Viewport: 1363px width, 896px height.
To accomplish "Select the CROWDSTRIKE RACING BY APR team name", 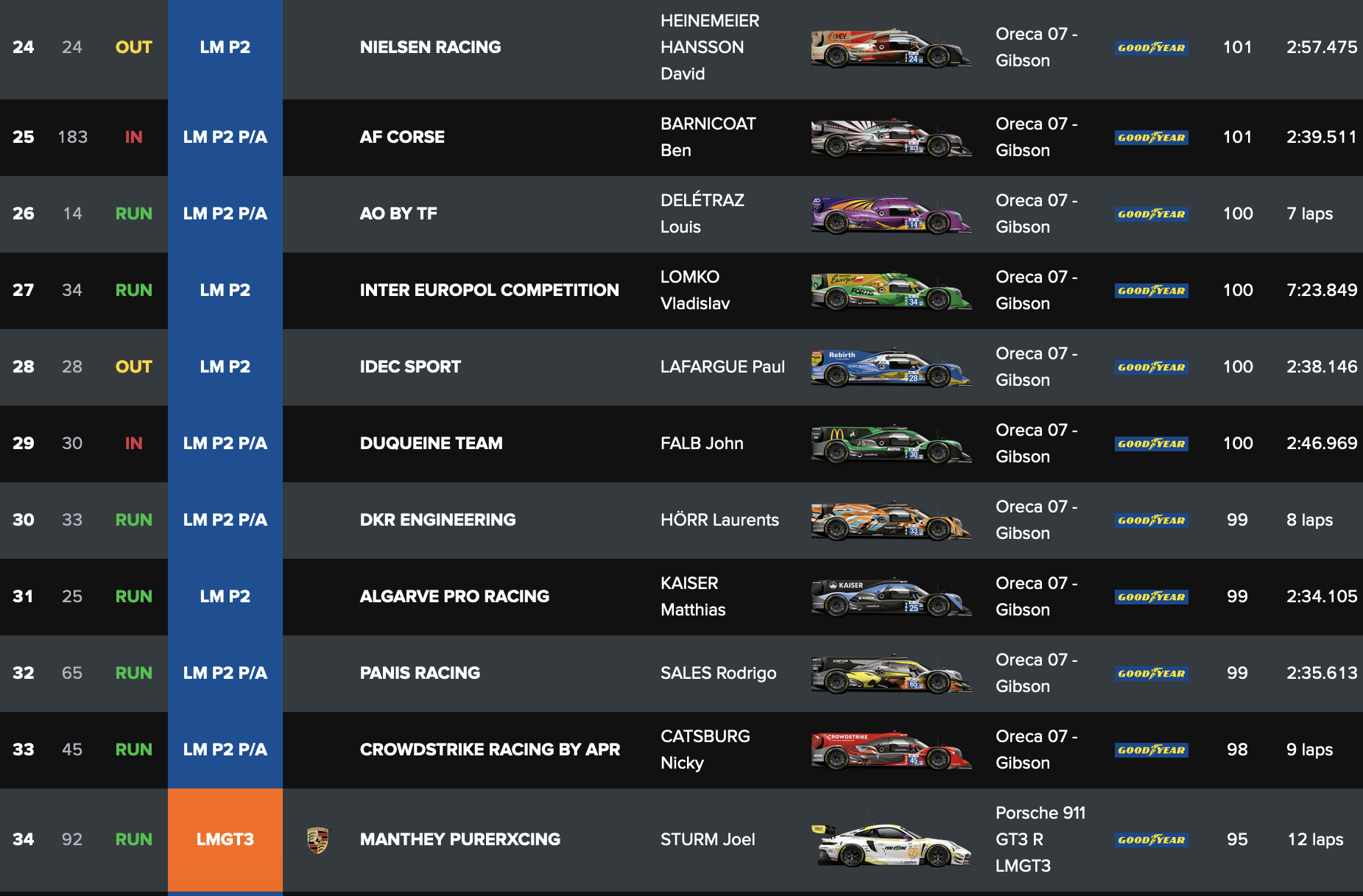I will point(490,749).
